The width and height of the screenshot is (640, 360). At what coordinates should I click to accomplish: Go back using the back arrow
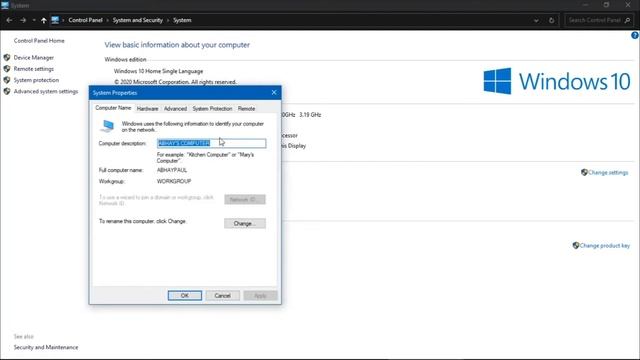coord(9,20)
